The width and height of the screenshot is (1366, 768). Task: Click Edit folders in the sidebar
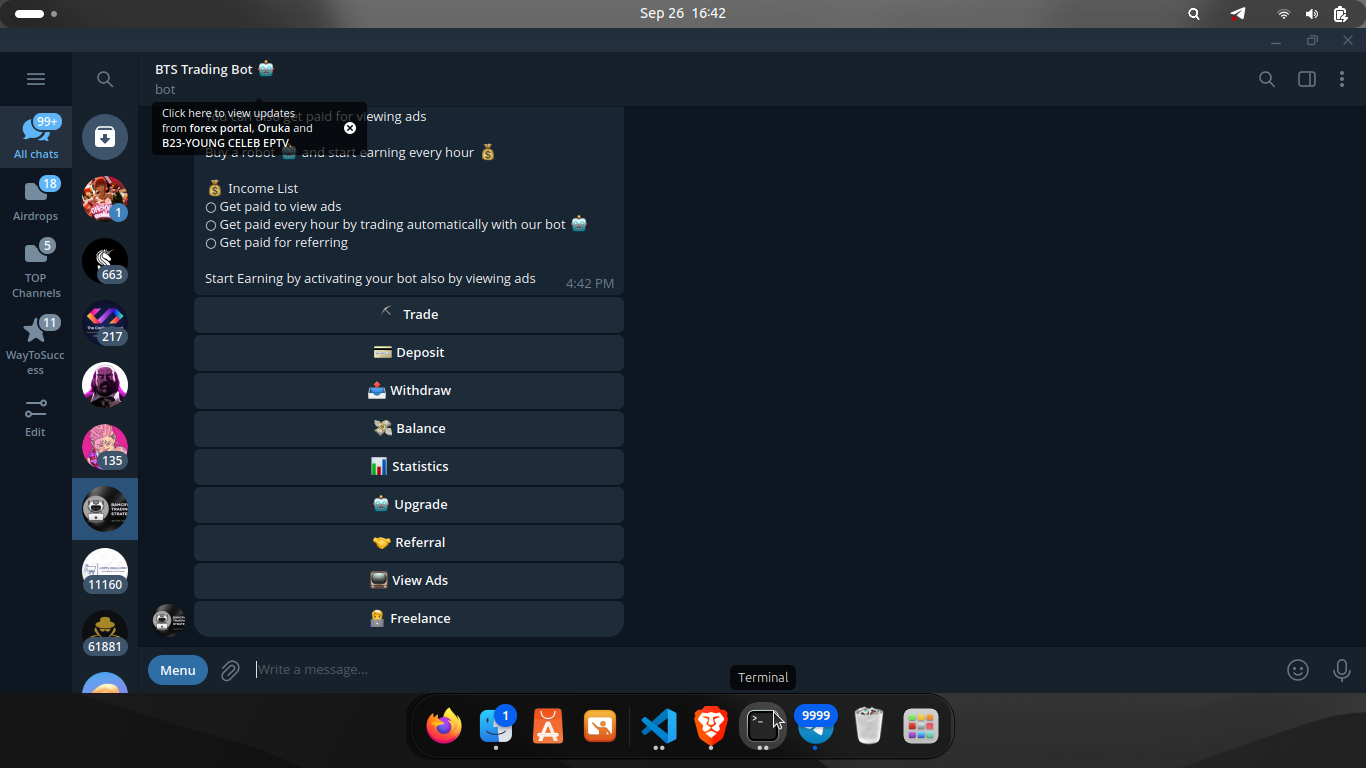[x=36, y=417]
